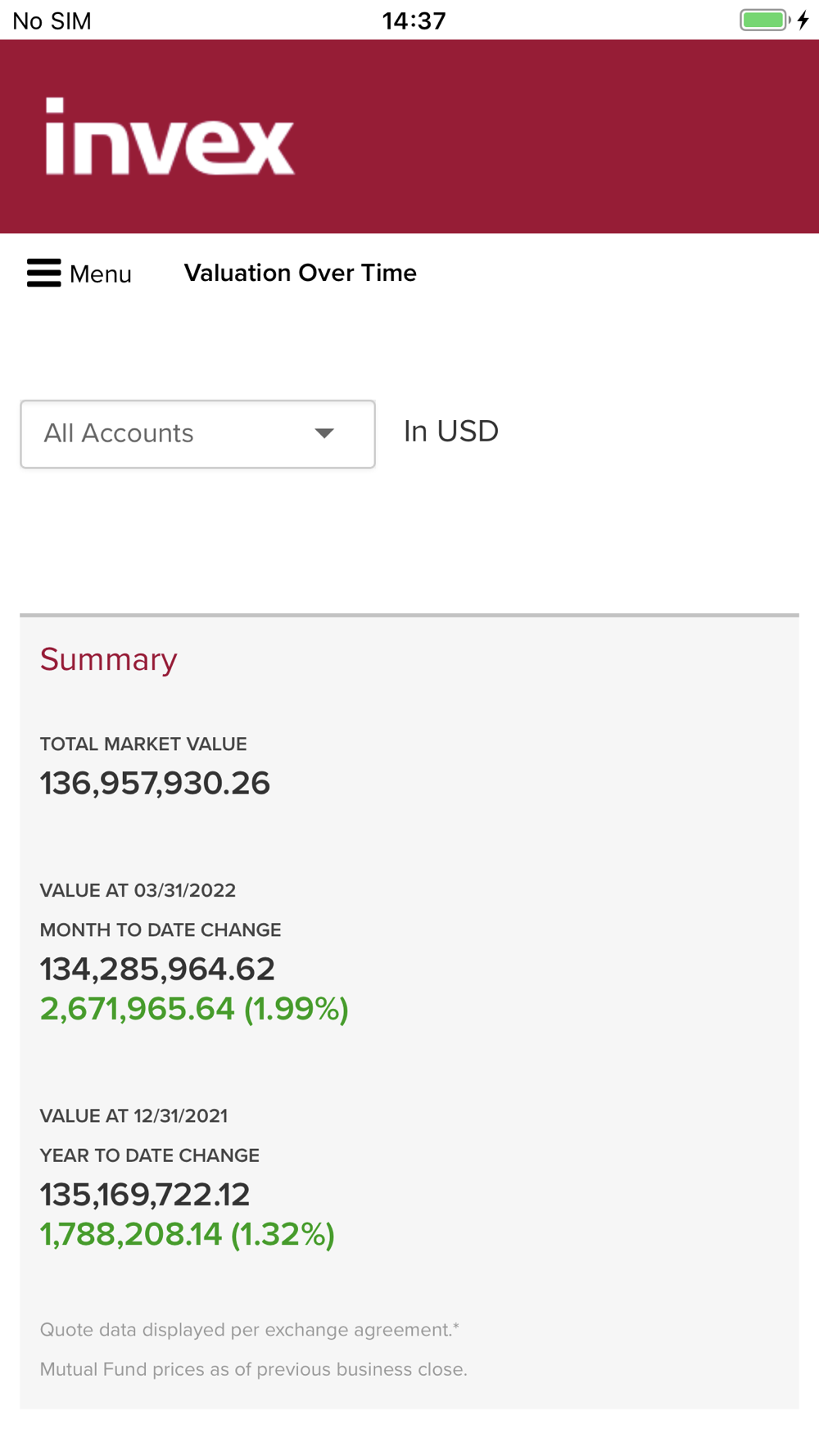This screenshot has width=819, height=1456.
Task: Tap the year to date change 1,788,208.14 (1.32%)
Action: 187,1234
